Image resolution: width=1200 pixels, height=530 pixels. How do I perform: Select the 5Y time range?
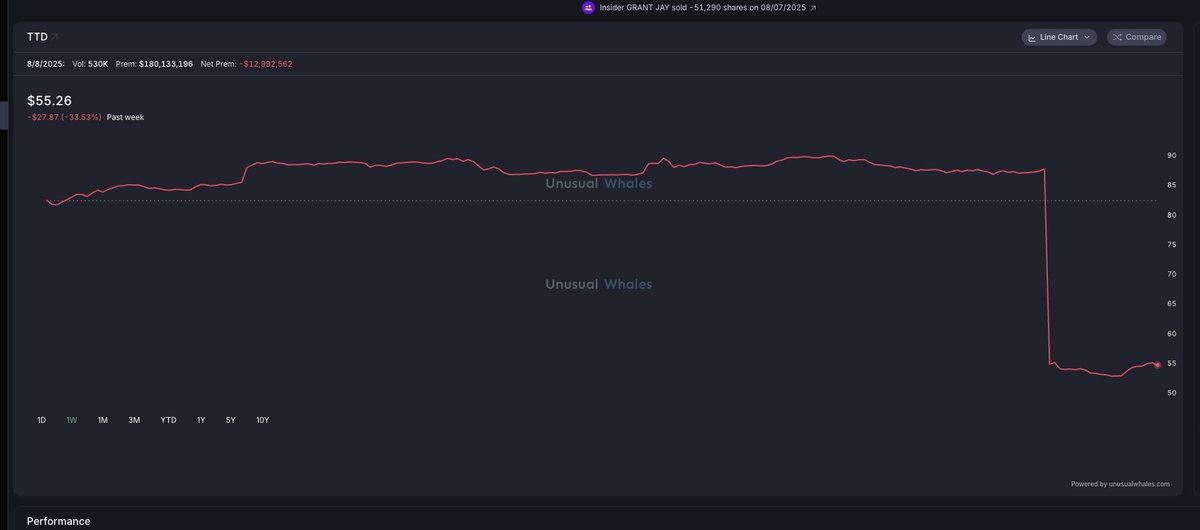[230, 420]
